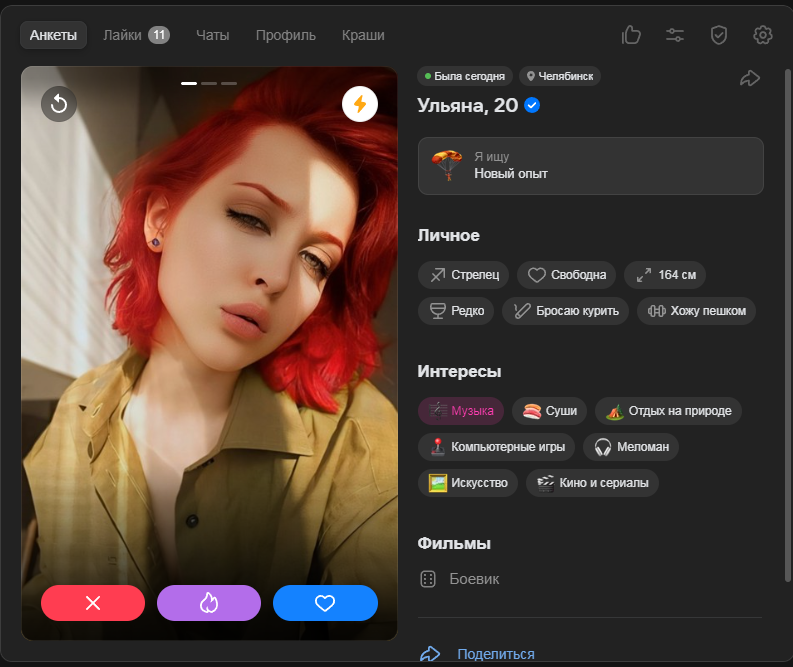The image size is (793, 667).
Task: Click the vertical scrollbar on right
Action: (787, 324)
